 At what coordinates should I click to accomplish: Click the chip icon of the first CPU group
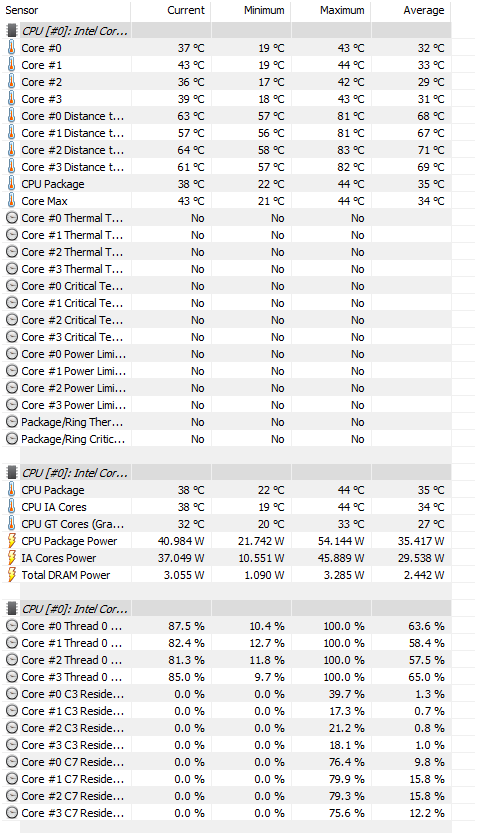coord(12,31)
